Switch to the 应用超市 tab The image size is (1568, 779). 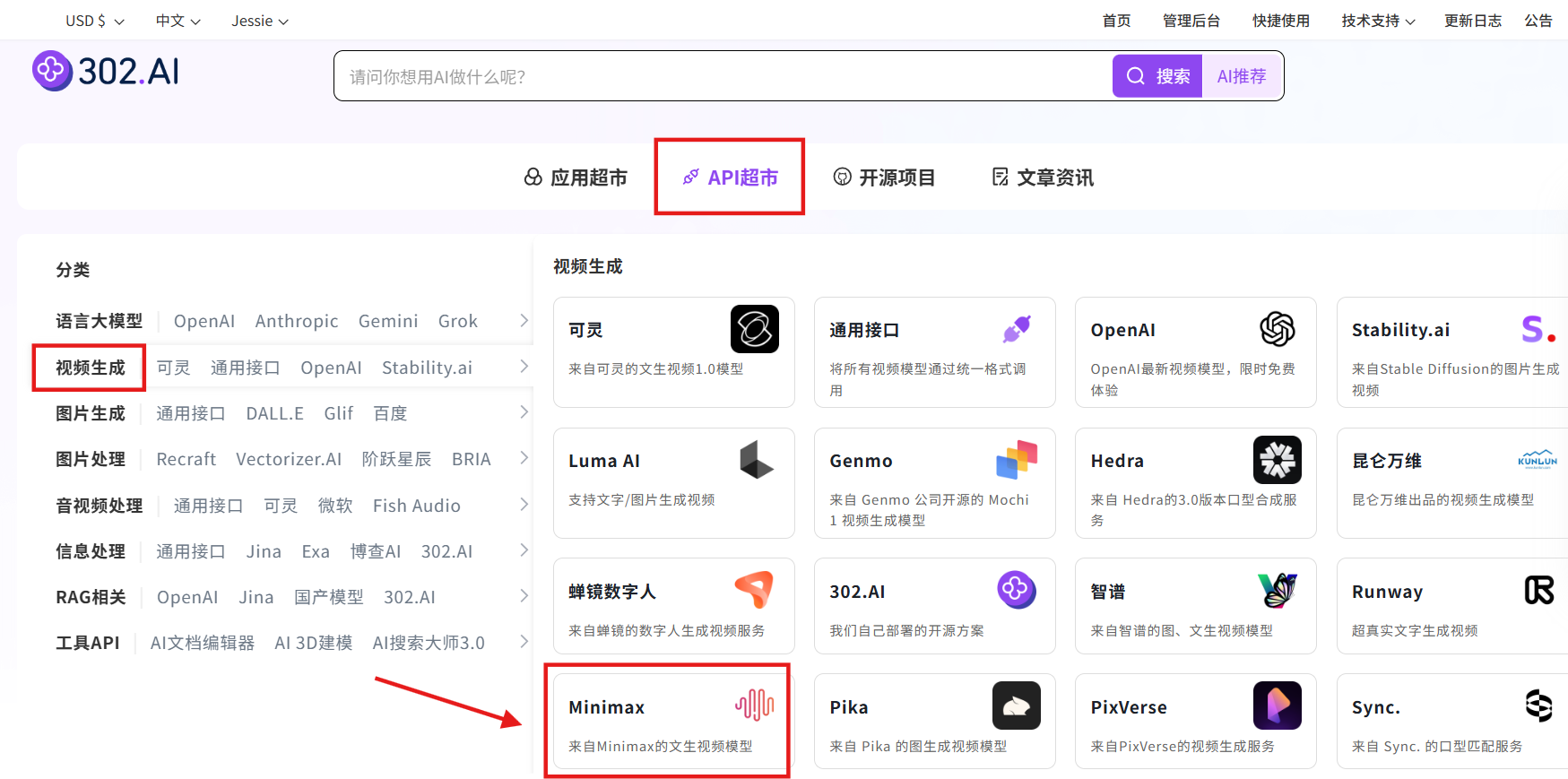coord(576,177)
